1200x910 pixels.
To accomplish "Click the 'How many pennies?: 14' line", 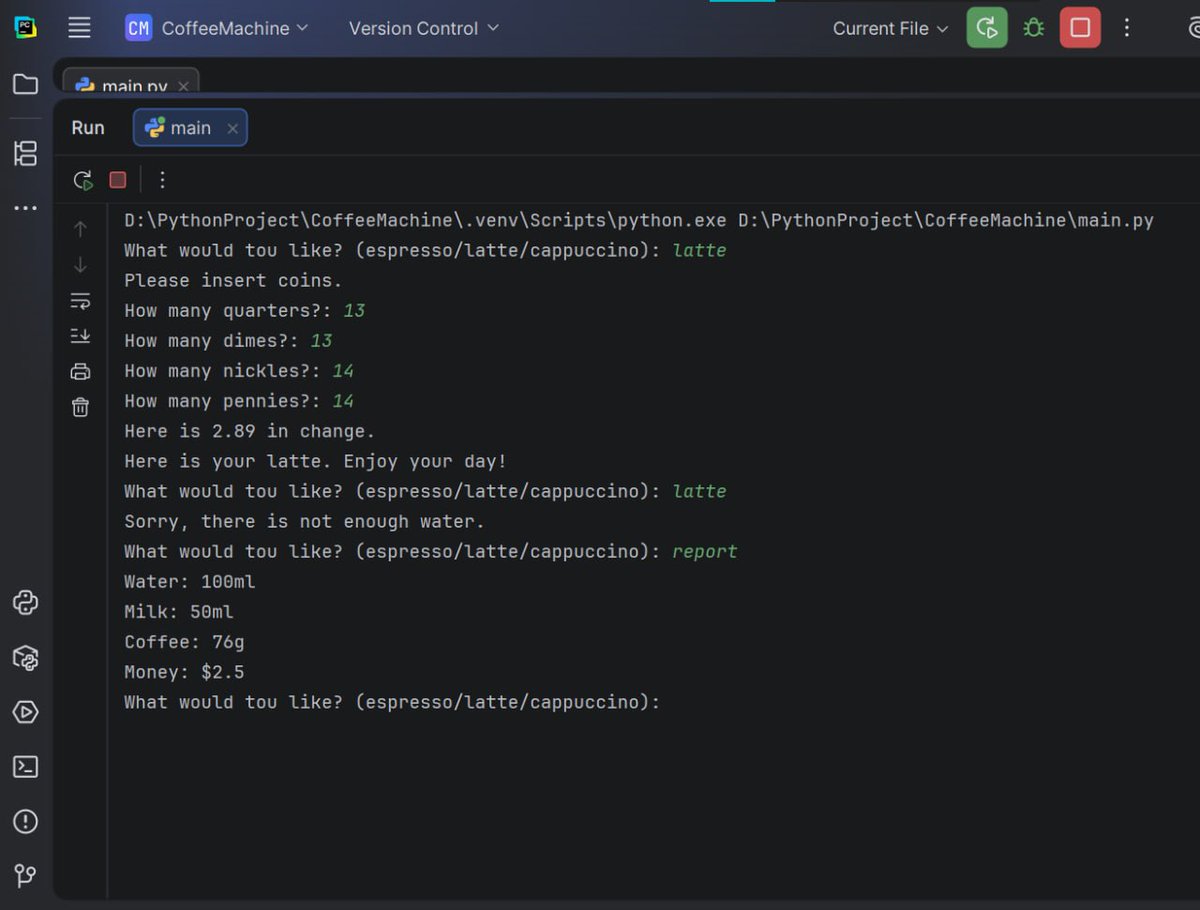I will click(239, 401).
